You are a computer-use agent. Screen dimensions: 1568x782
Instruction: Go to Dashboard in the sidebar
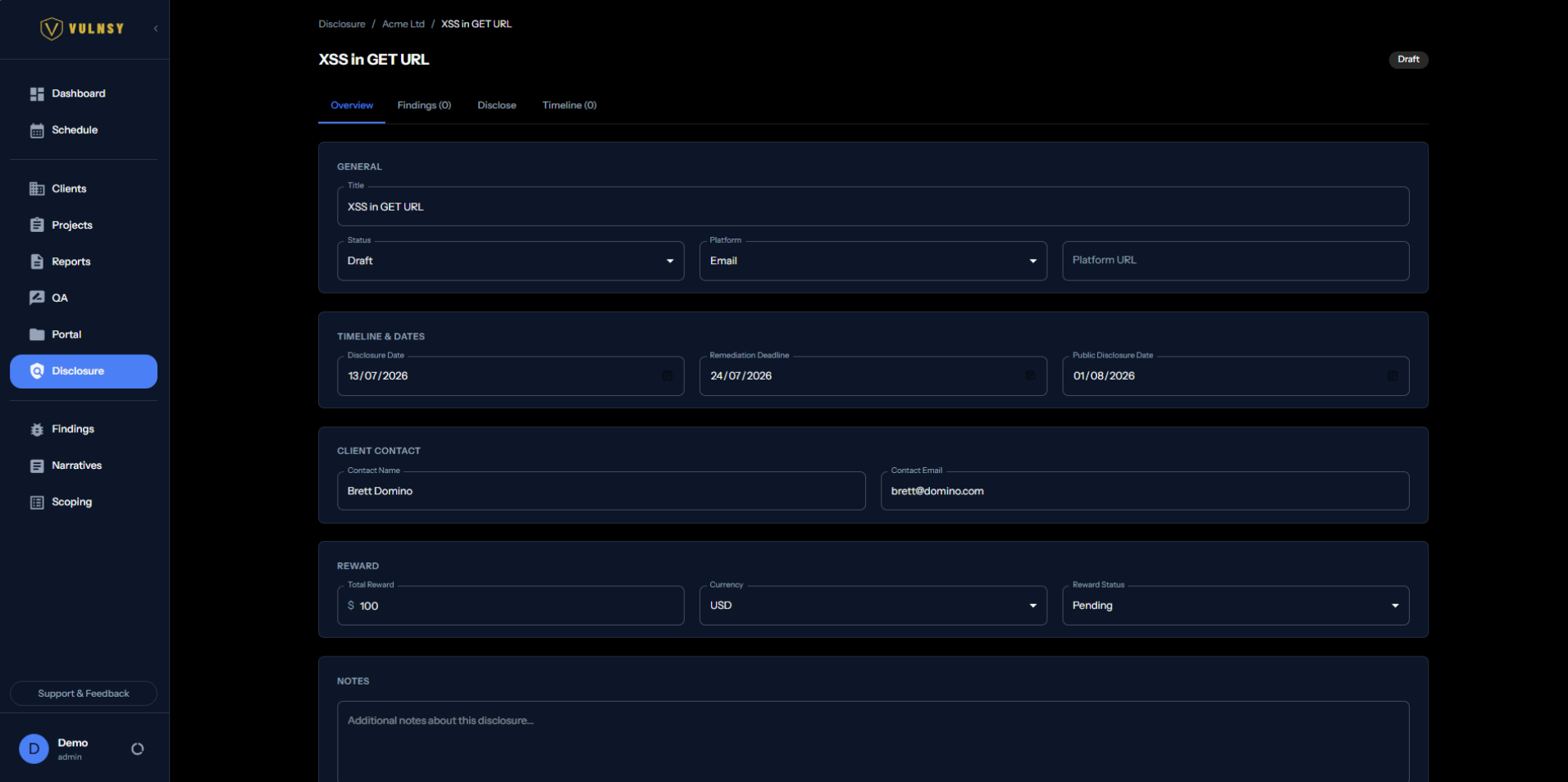click(x=84, y=93)
